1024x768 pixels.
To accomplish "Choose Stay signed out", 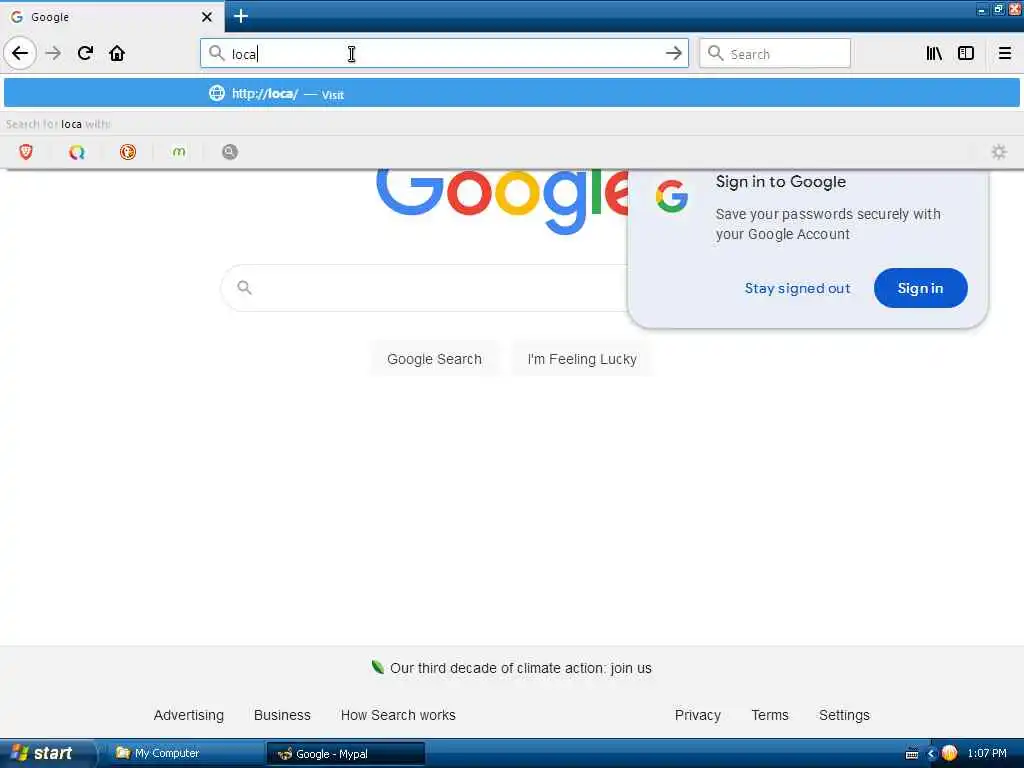I will 797,288.
